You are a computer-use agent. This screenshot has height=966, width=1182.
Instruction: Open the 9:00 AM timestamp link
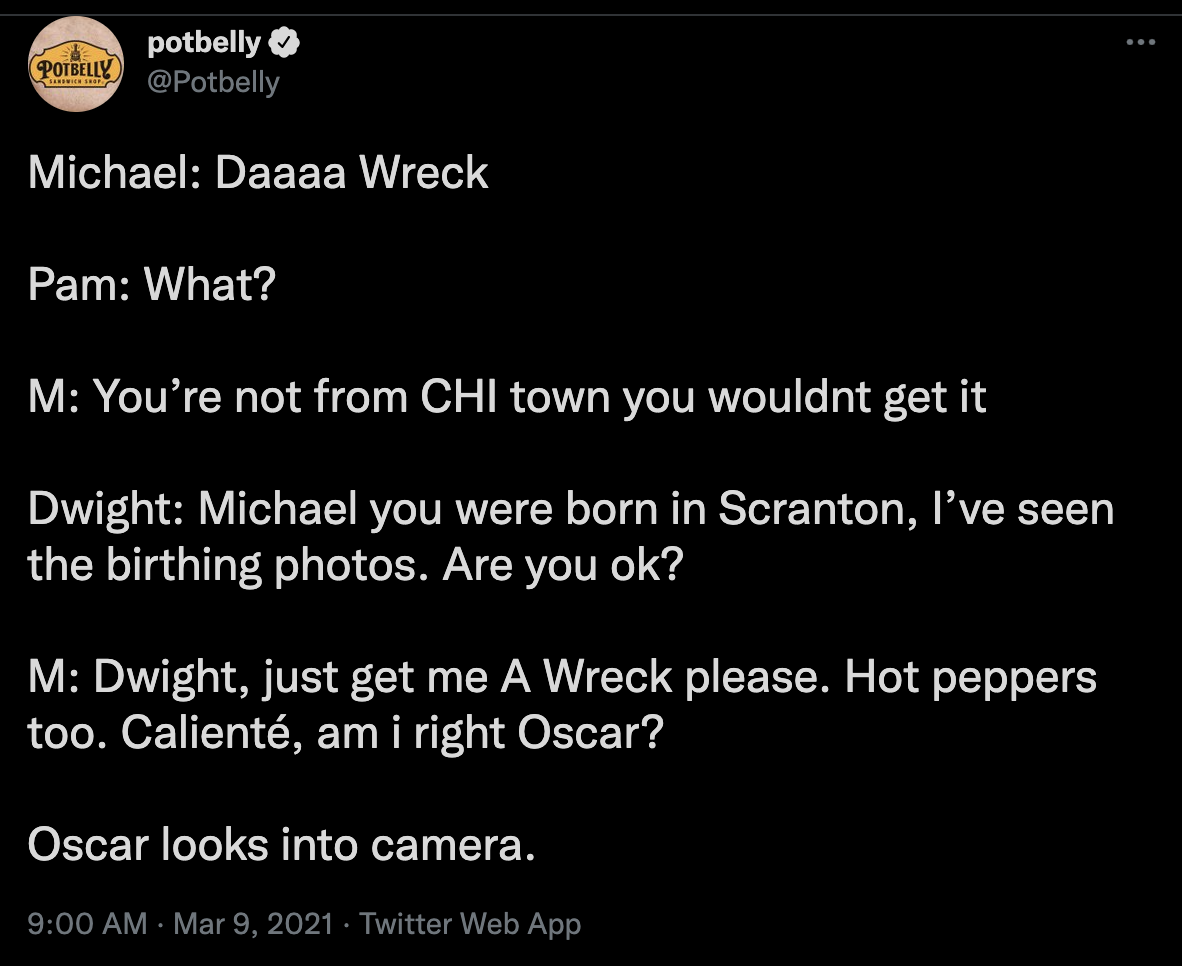[88, 923]
